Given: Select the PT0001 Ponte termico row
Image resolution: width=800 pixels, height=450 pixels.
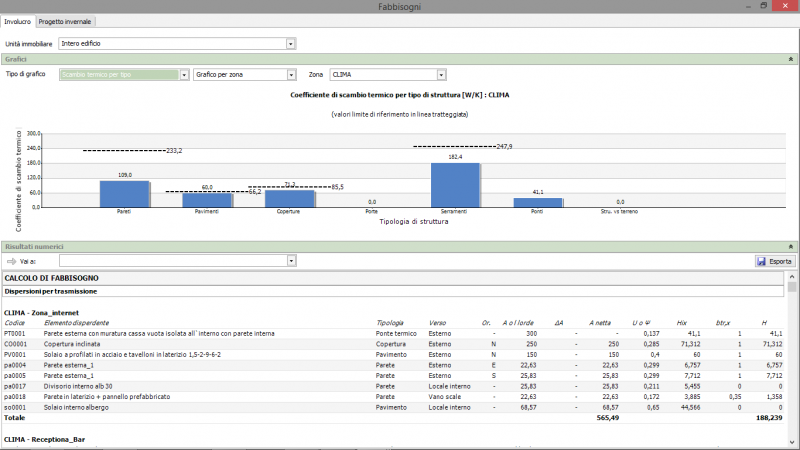Looking at the screenshot, I should tap(200, 332).
